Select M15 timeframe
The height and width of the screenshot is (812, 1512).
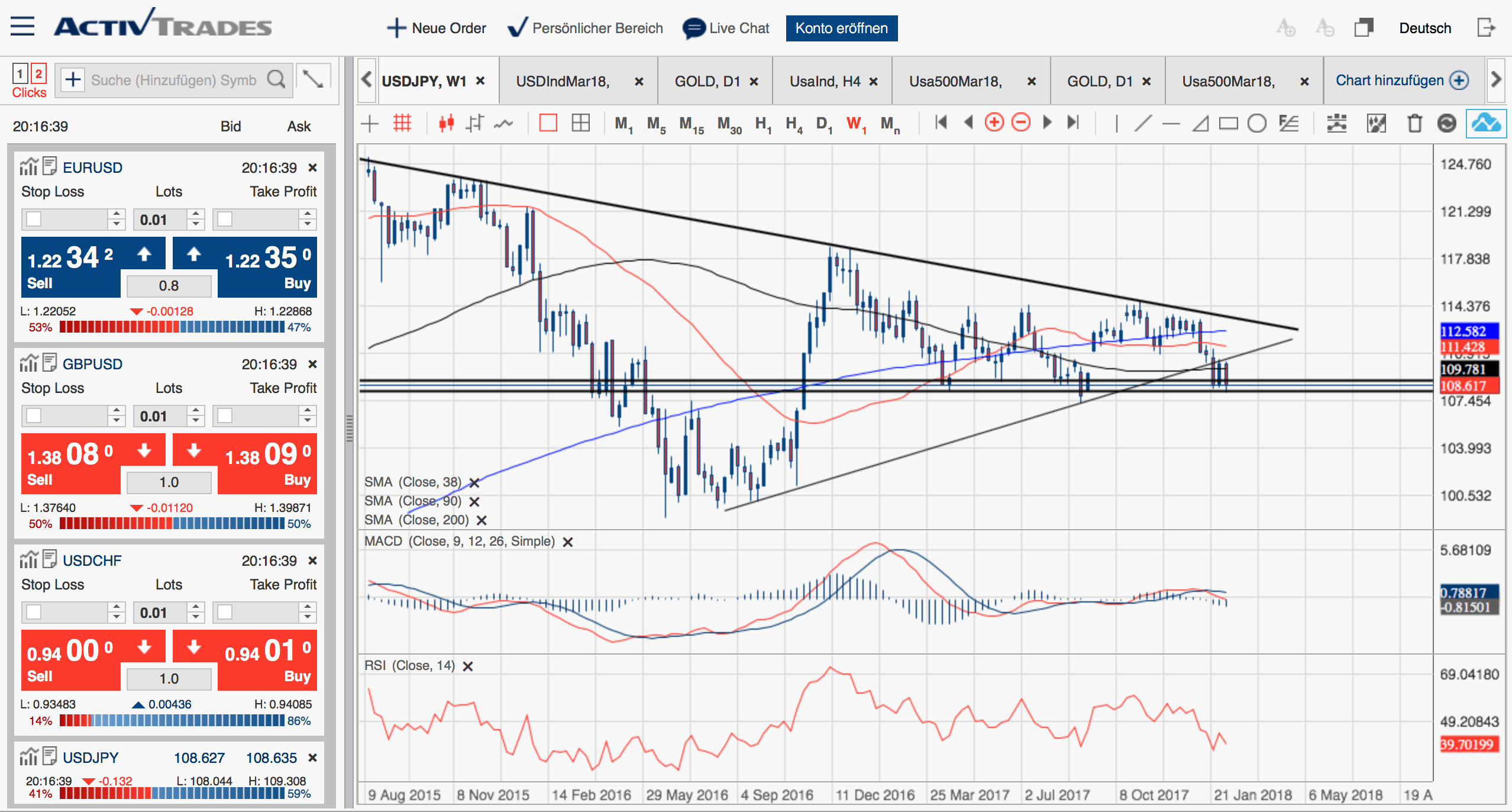(691, 124)
